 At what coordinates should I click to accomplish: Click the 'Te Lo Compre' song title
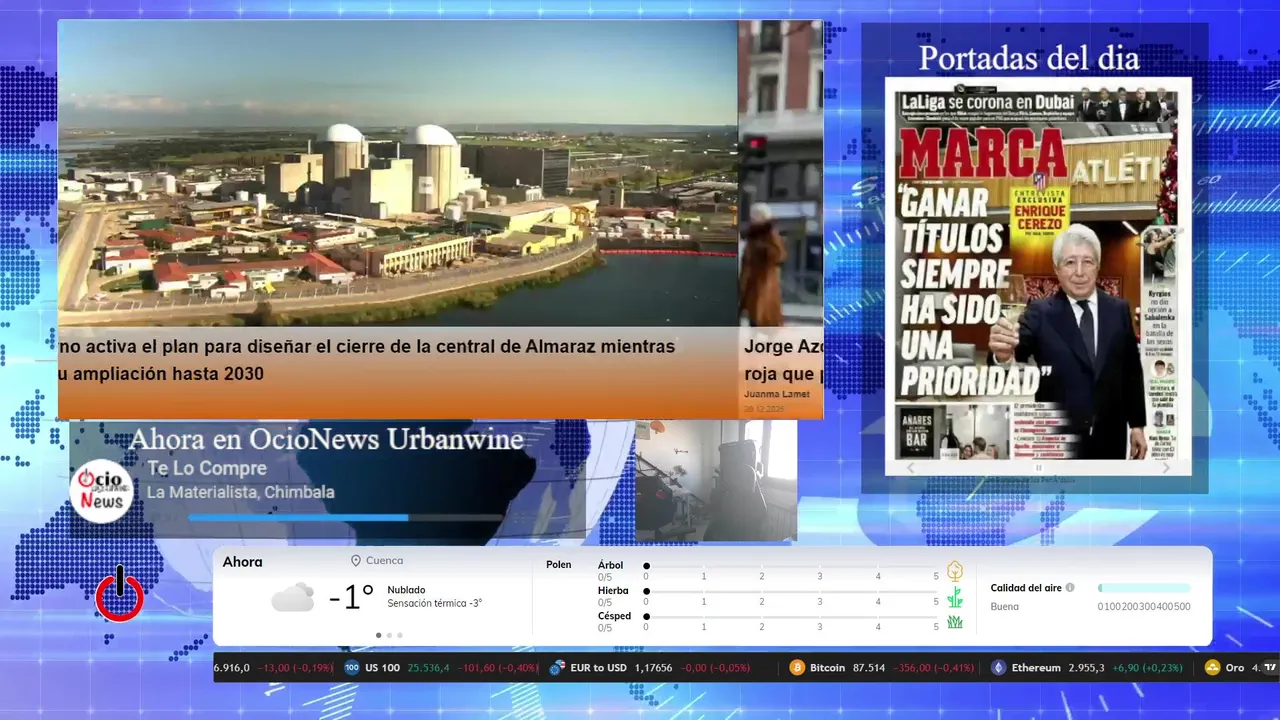click(x=207, y=468)
